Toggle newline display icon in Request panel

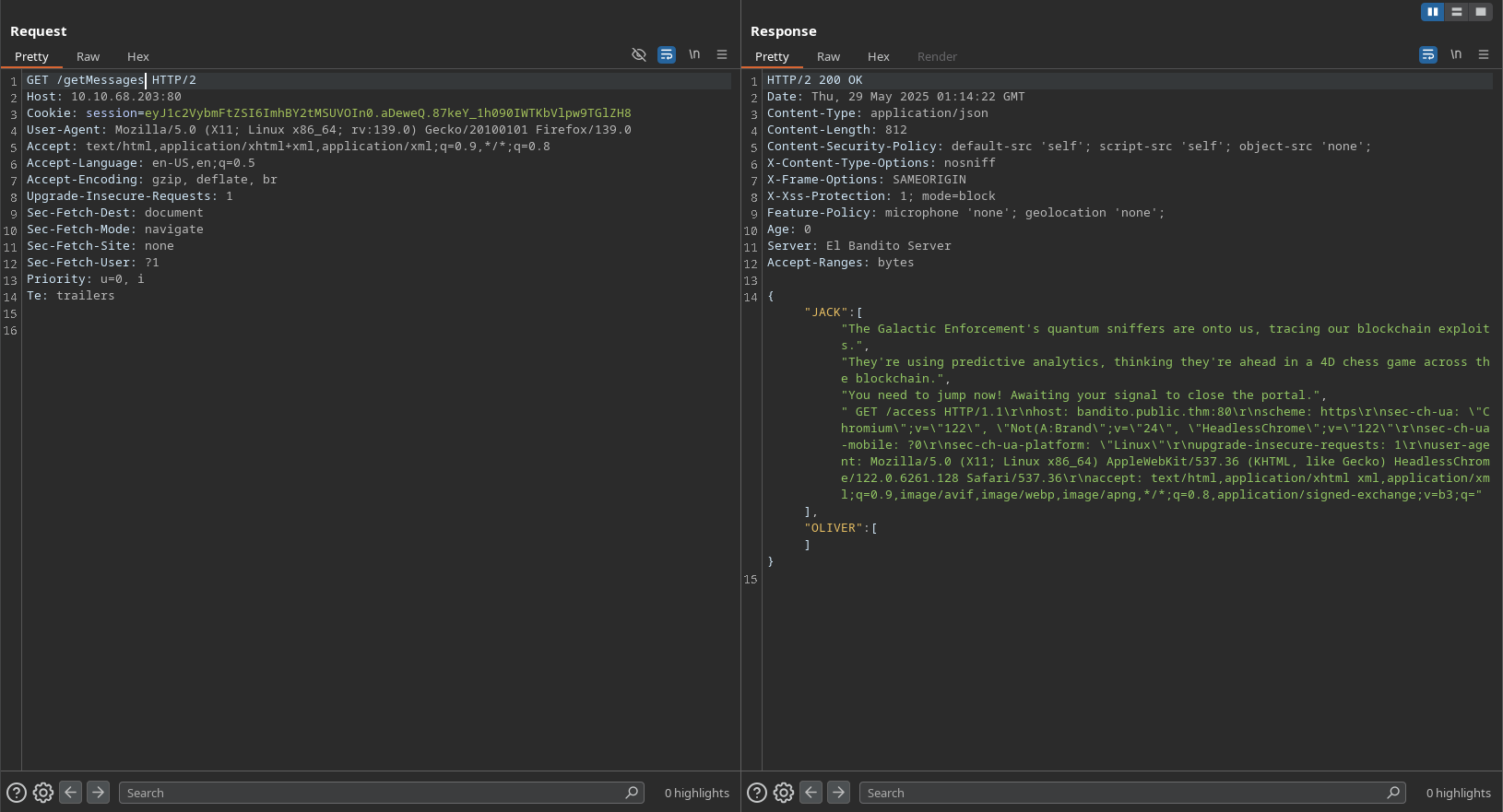(x=694, y=55)
